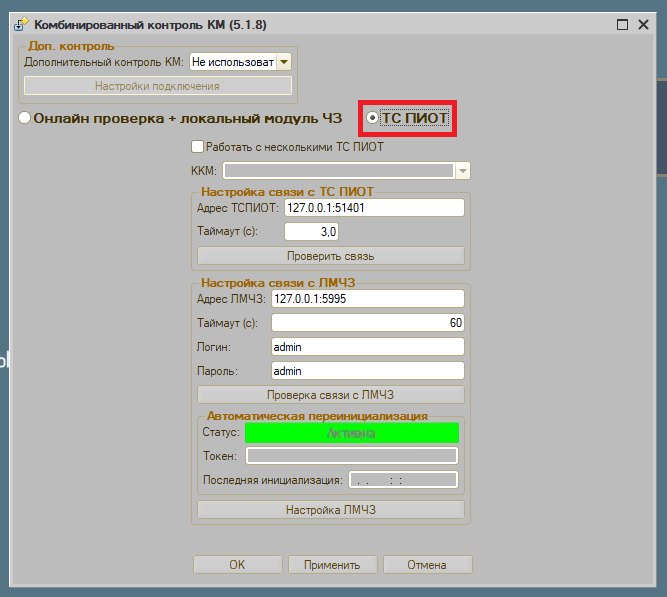Click the Применить button
The width and height of the screenshot is (667, 597).
tap(332, 565)
